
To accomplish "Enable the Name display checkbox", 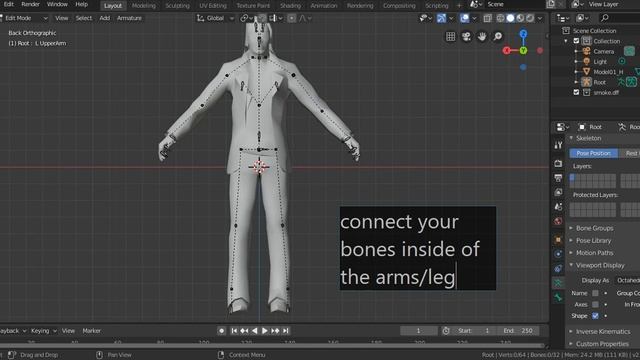I will (x=596, y=293).
